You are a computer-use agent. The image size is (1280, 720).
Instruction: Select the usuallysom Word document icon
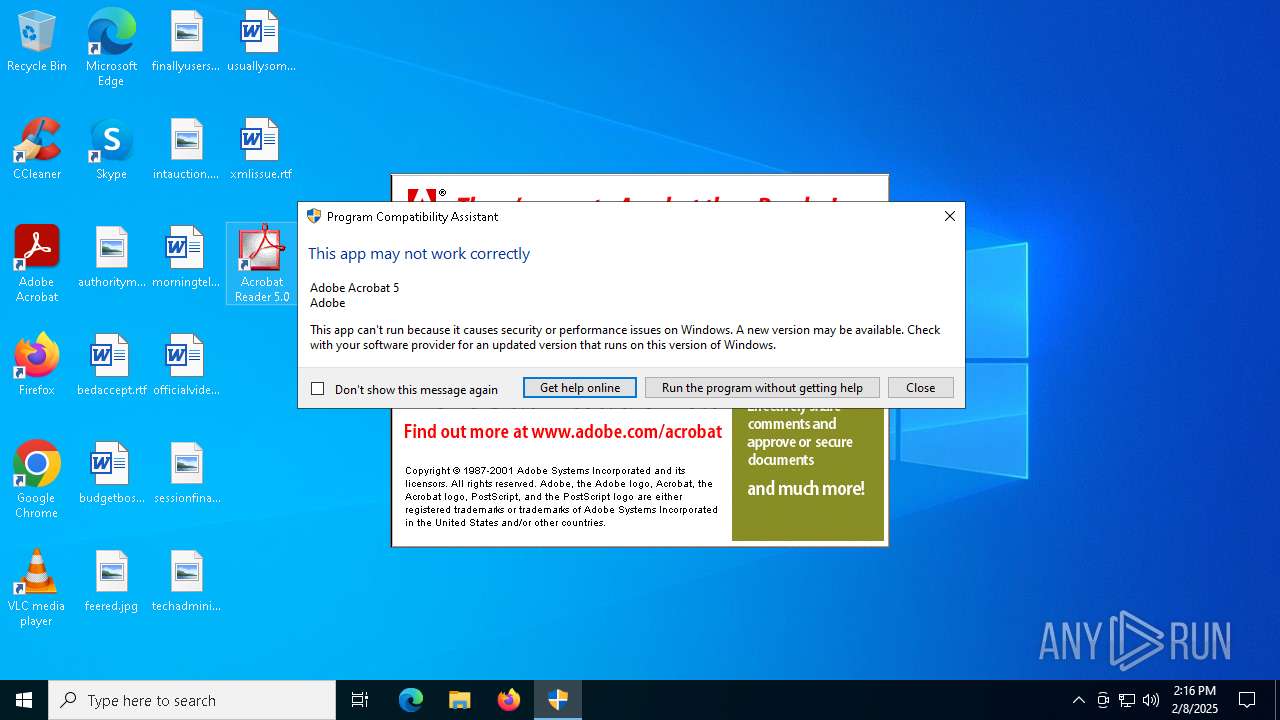(x=261, y=42)
